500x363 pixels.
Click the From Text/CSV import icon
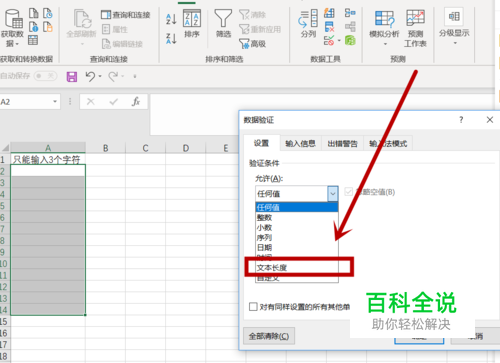tap(34, 13)
